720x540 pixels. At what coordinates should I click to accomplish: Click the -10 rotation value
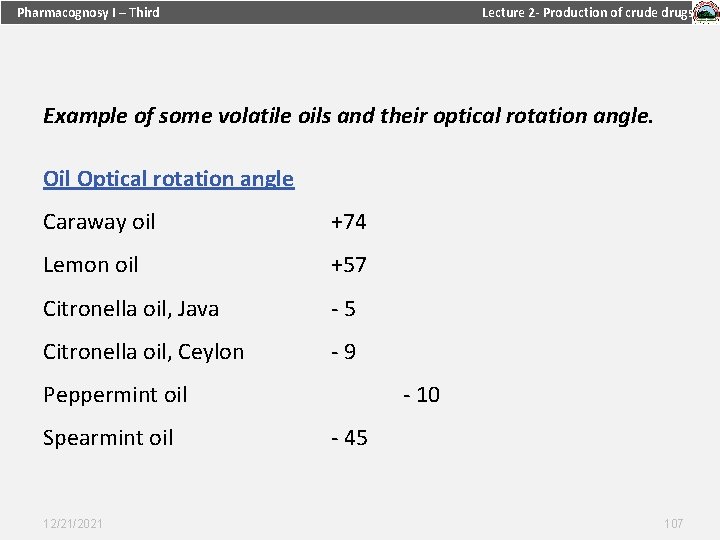(x=421, y=395)
